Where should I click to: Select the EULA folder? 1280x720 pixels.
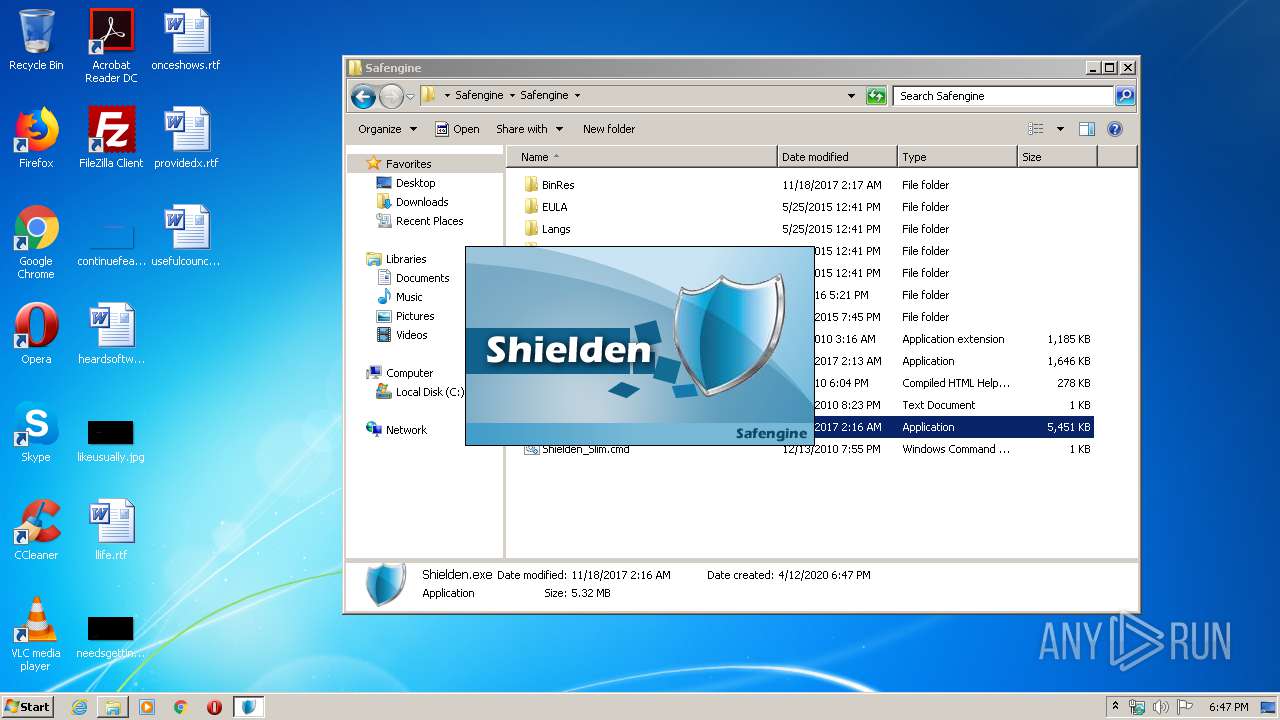pyautogui.click(x=554, y=207)
